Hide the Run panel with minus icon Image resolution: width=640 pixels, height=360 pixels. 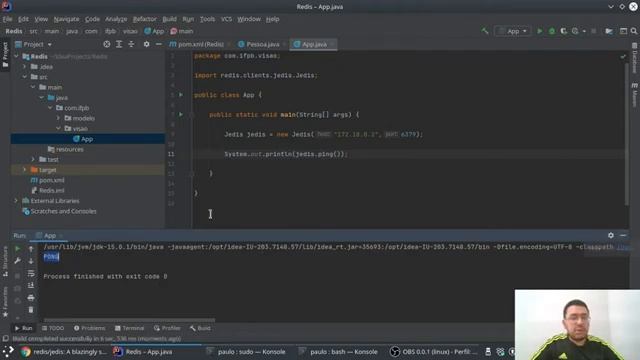[x=623, y=236]
